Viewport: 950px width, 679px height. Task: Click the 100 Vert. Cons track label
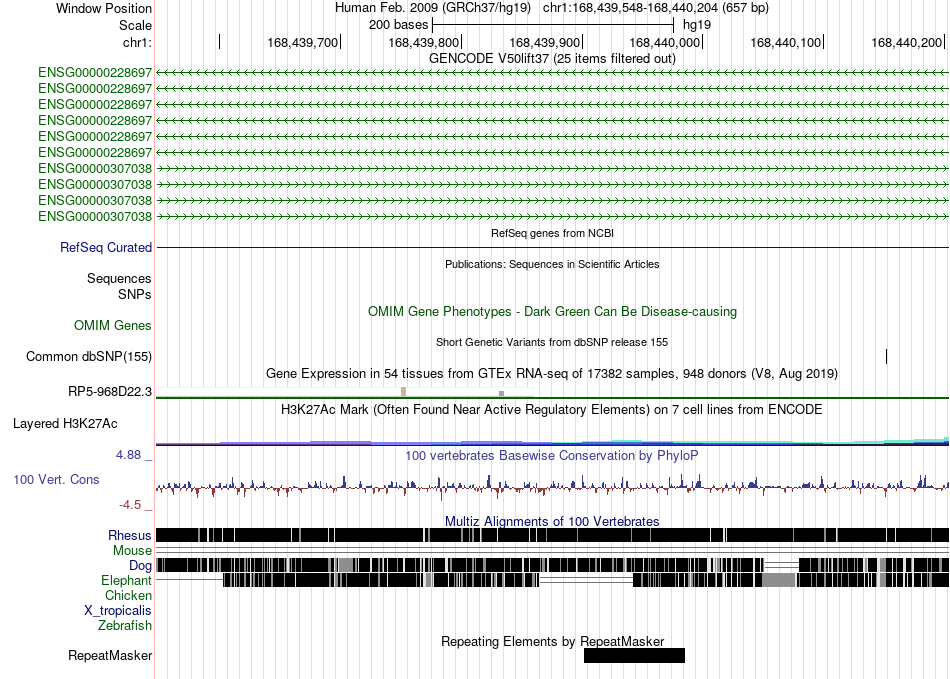(56, 480)
